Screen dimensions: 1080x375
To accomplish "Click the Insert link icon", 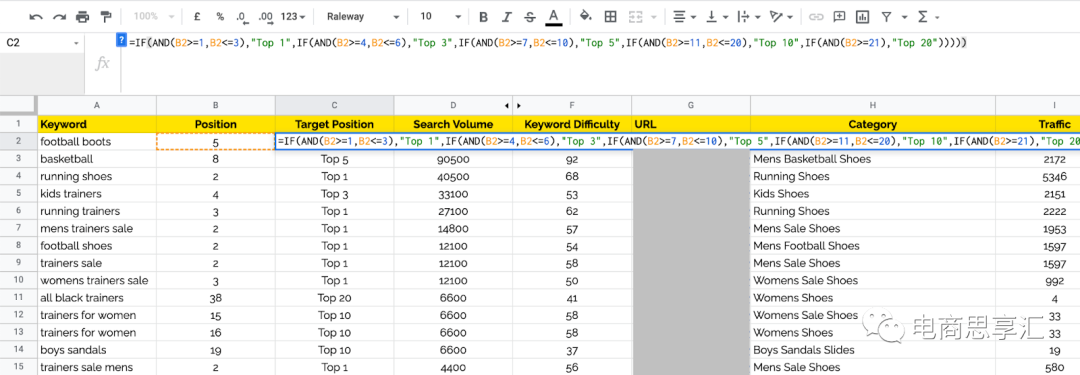I will coord(816,16).
